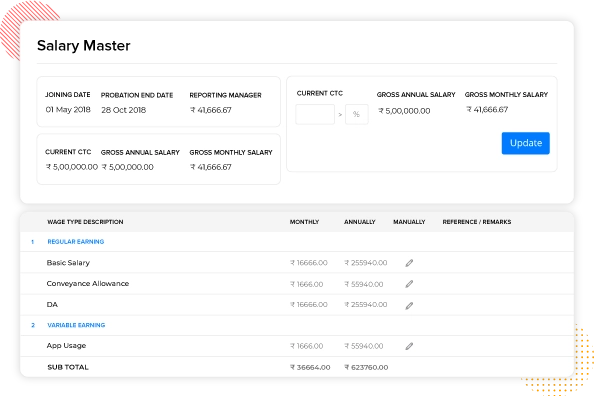This screenshot has width=594, height=396.
Task: Click Basic Salary monthly value ₹ 16666.00
Action: [309, 263]
